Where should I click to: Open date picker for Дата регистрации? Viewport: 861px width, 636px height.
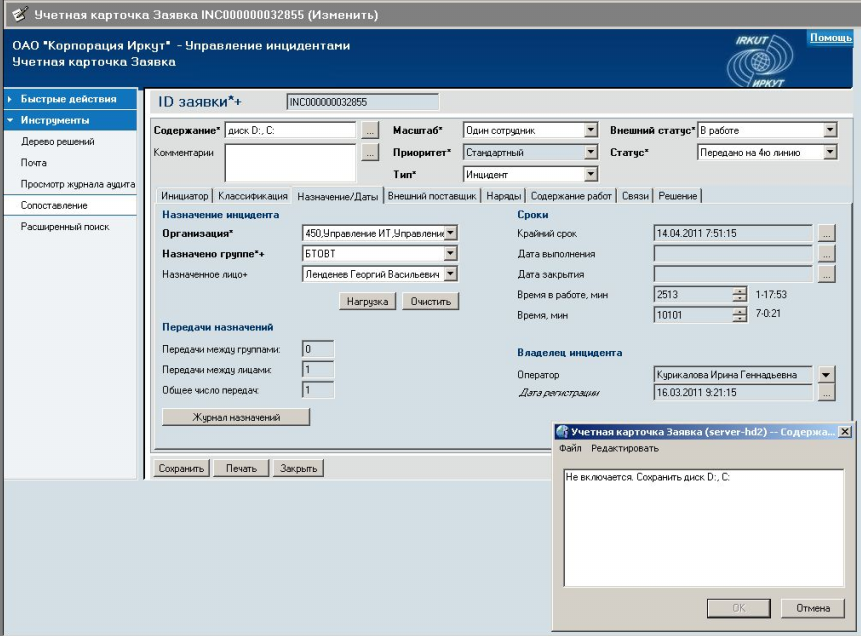pos(826,393)
